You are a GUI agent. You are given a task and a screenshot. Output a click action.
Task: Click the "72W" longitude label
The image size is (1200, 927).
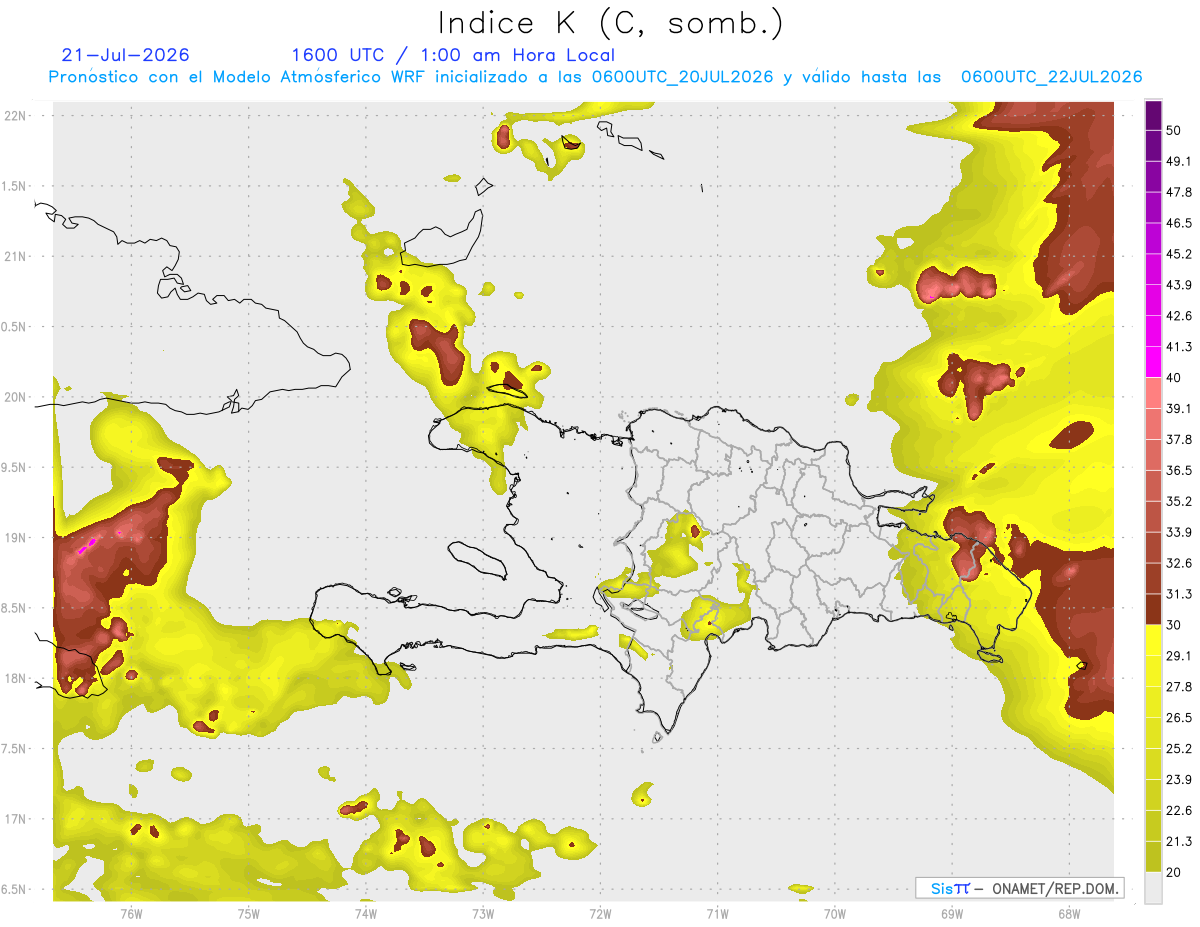pyautogui.click(x=600, y=914)
